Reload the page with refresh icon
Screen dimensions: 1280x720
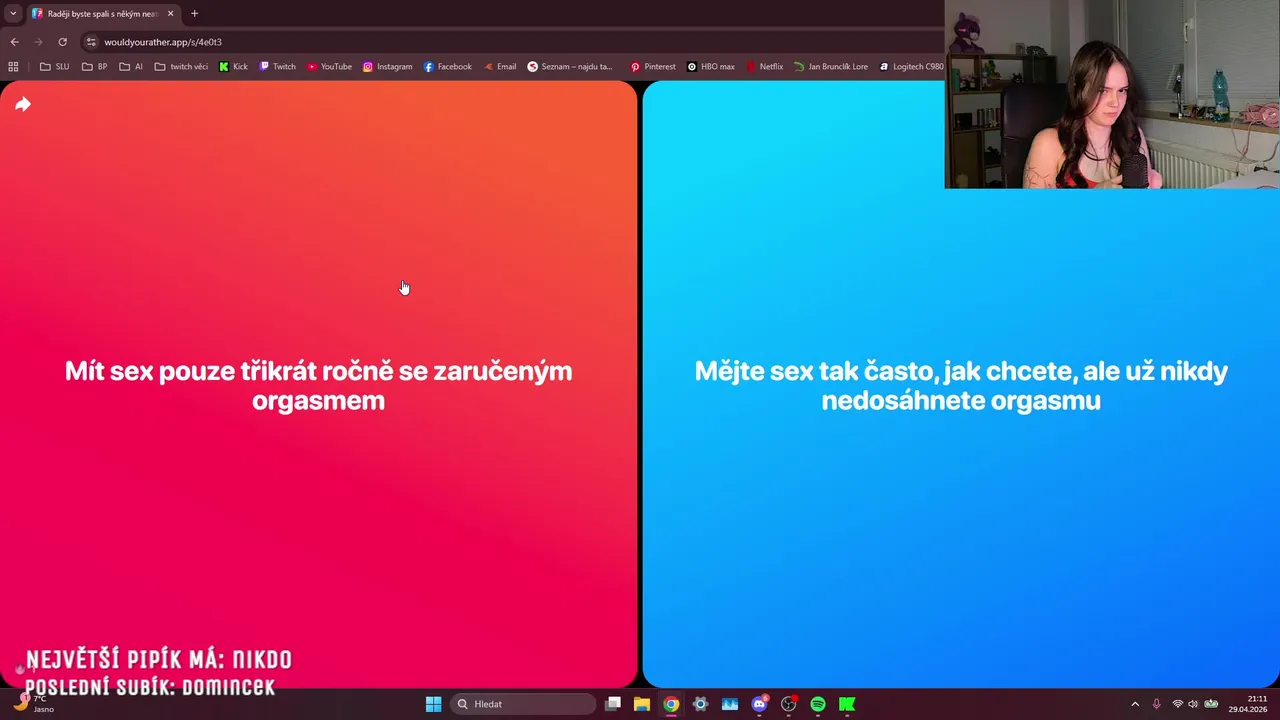[x=62, y=42]
